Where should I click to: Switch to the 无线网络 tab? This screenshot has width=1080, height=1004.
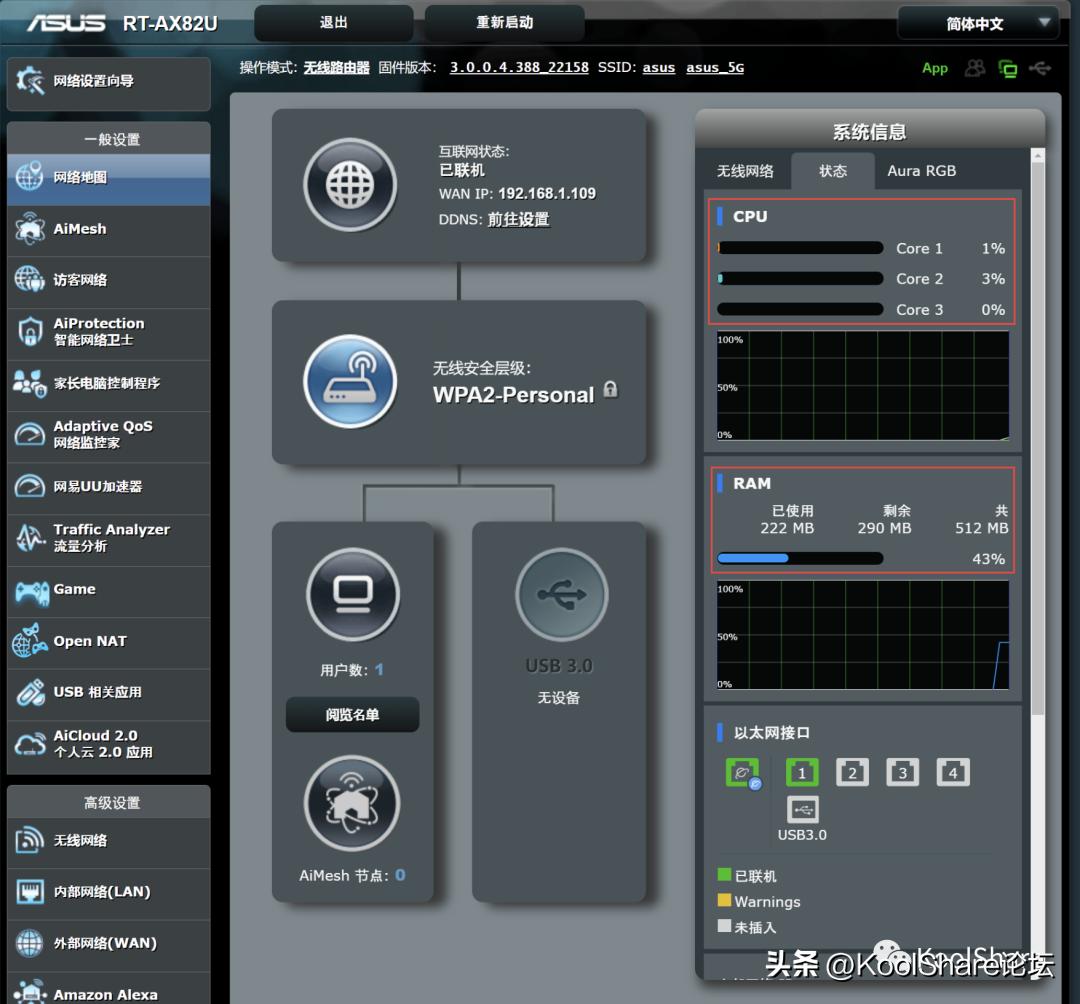pyautogui.click(x=745, y=171)
